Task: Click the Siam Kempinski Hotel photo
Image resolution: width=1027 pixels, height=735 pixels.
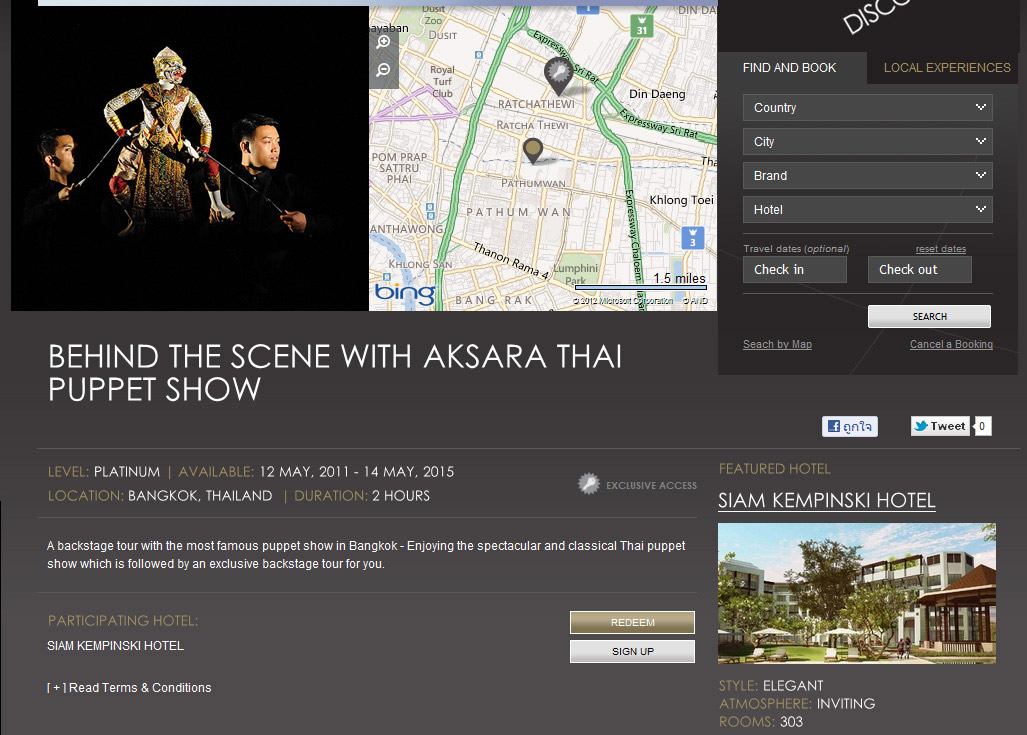Action: click(x=857, y=594)
